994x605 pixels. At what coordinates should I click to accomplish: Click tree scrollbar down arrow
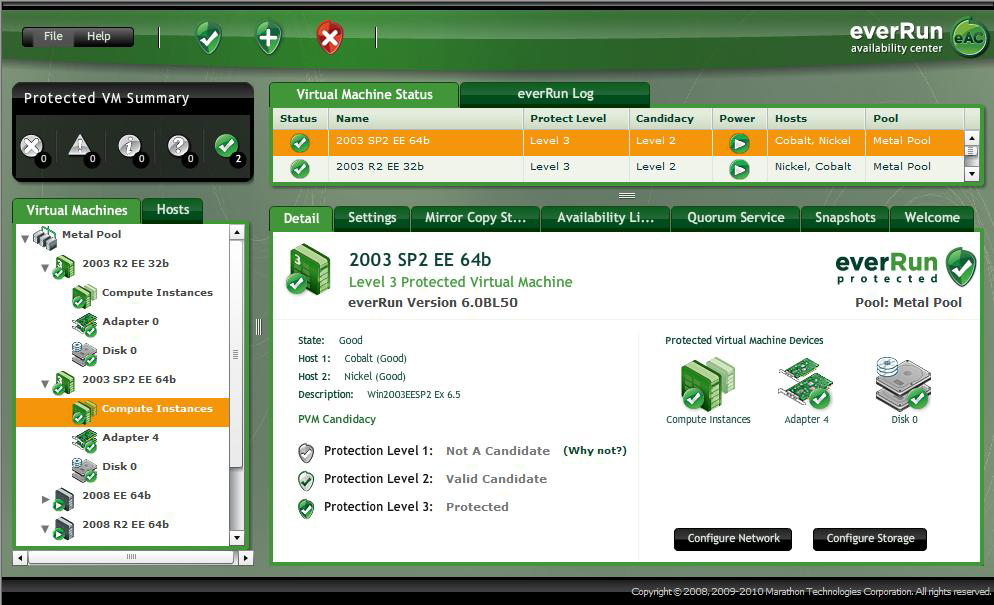pyautogui.click(x=236, y=538)
